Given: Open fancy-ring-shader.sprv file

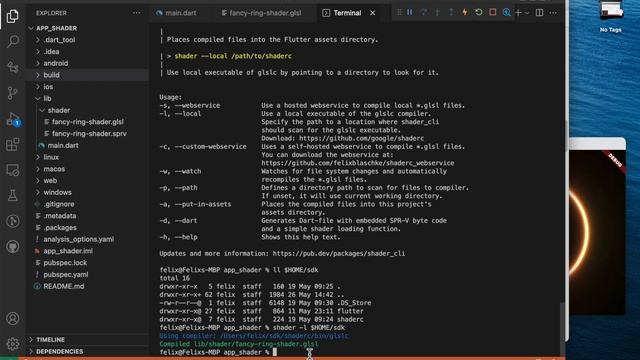Looking at the screenshot, I should pos(89,133).
